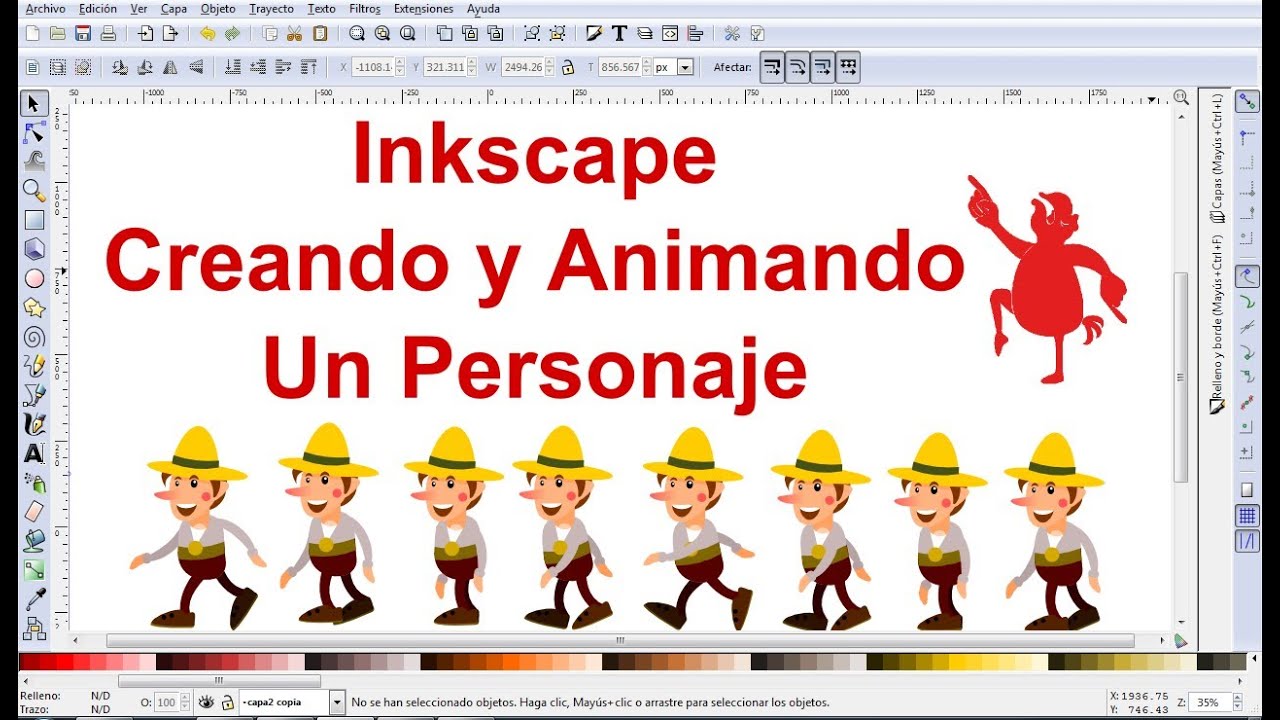Click the canvas horizontal scrollbar thumb

[620, 641]
